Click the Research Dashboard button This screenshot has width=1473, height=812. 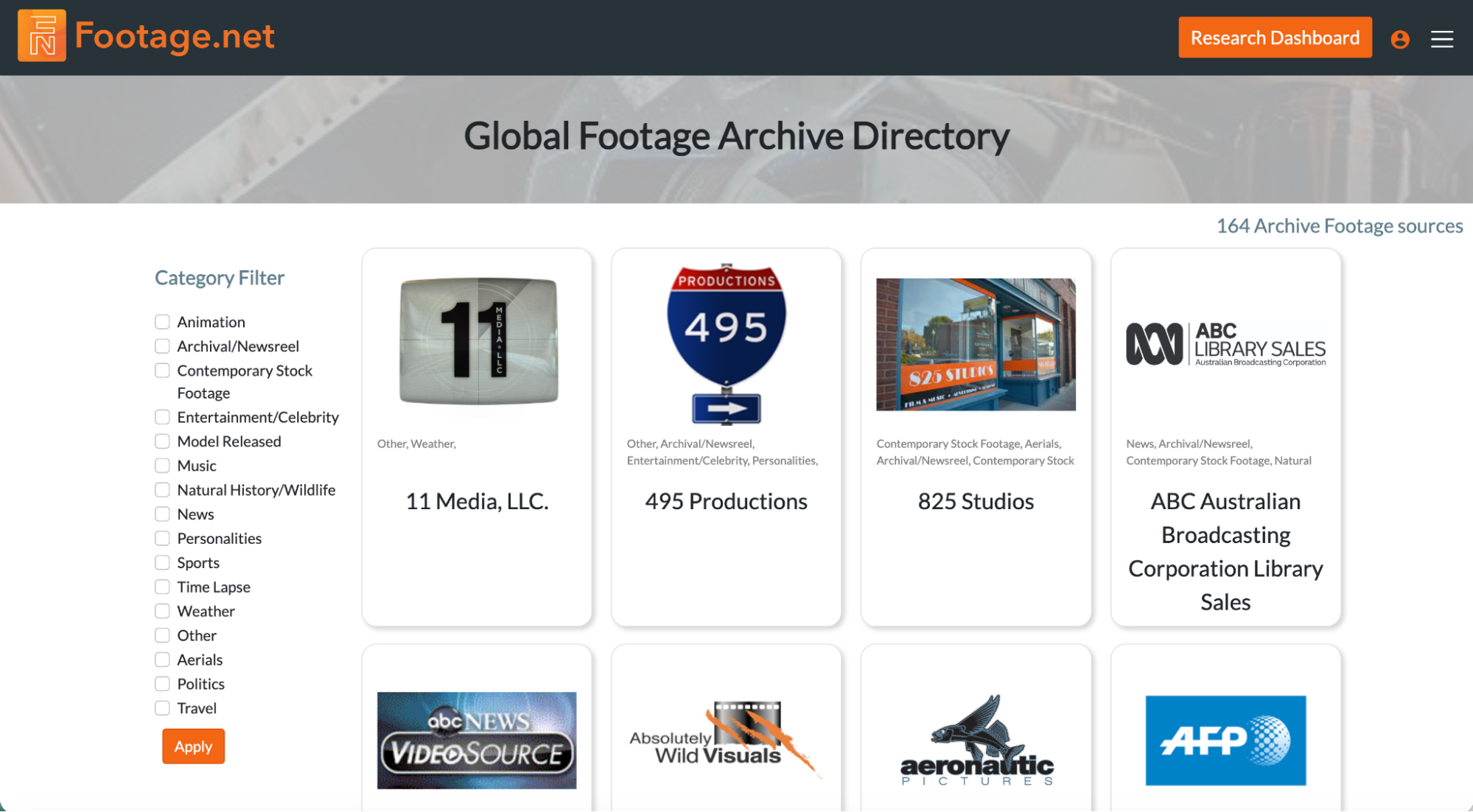point(1275,38)
